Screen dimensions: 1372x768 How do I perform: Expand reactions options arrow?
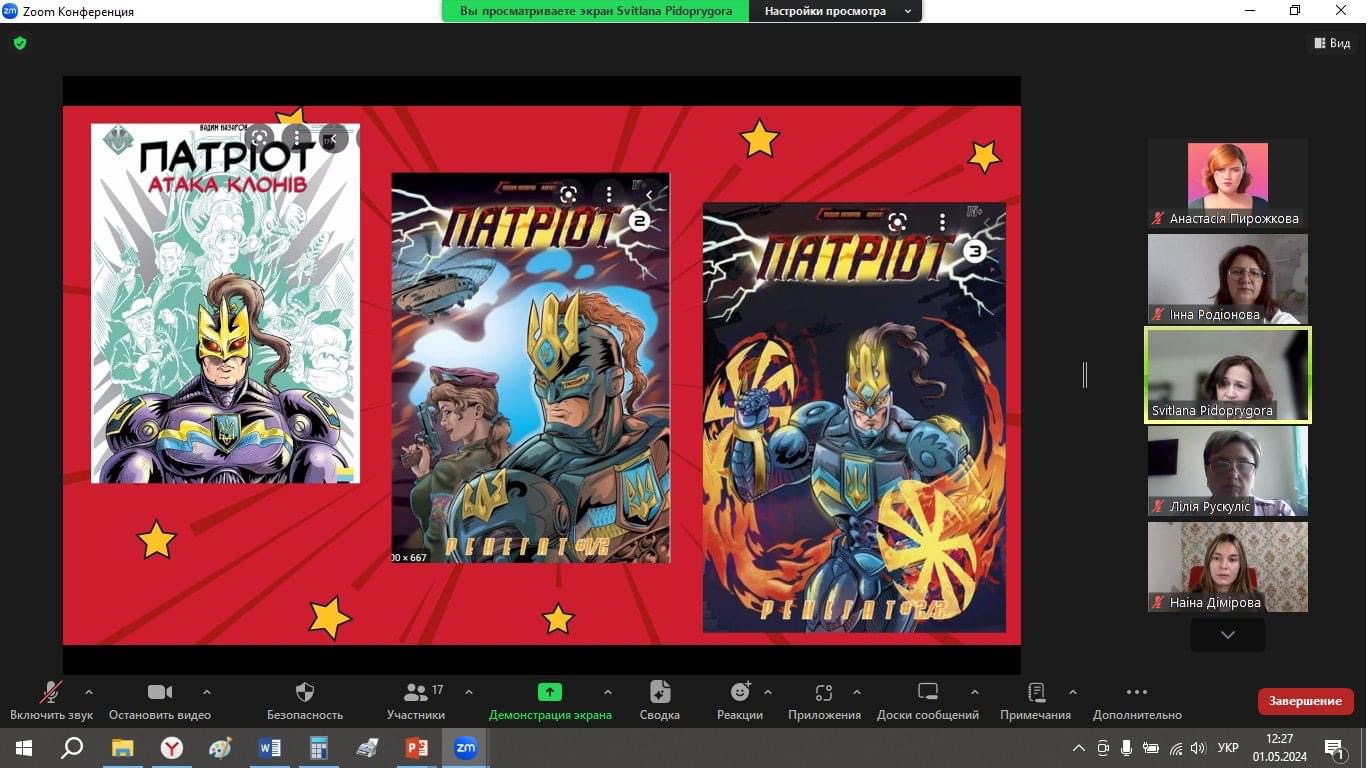point(768,692)
